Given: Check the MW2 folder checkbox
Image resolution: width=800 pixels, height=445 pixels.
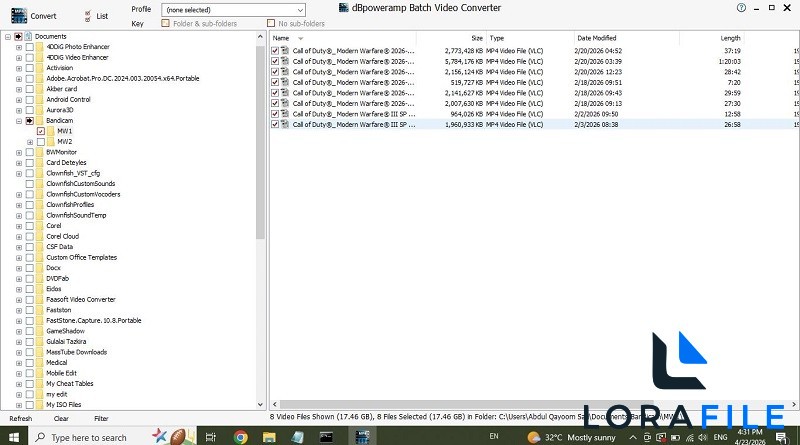Looking at the screenshot, I should [x=41, y=142].
